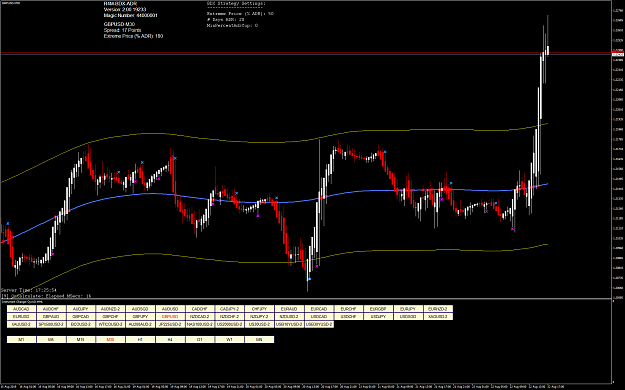Image resolution: width=625 pixels, height=390 pixels.
Task: Choose the USB30YUSD-2 bond button
Action: [319, 325]
